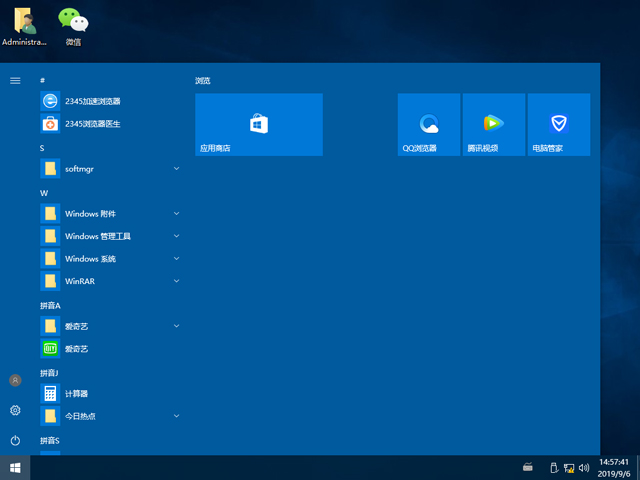Open the 计算器 calculator app

click(77, 394)
